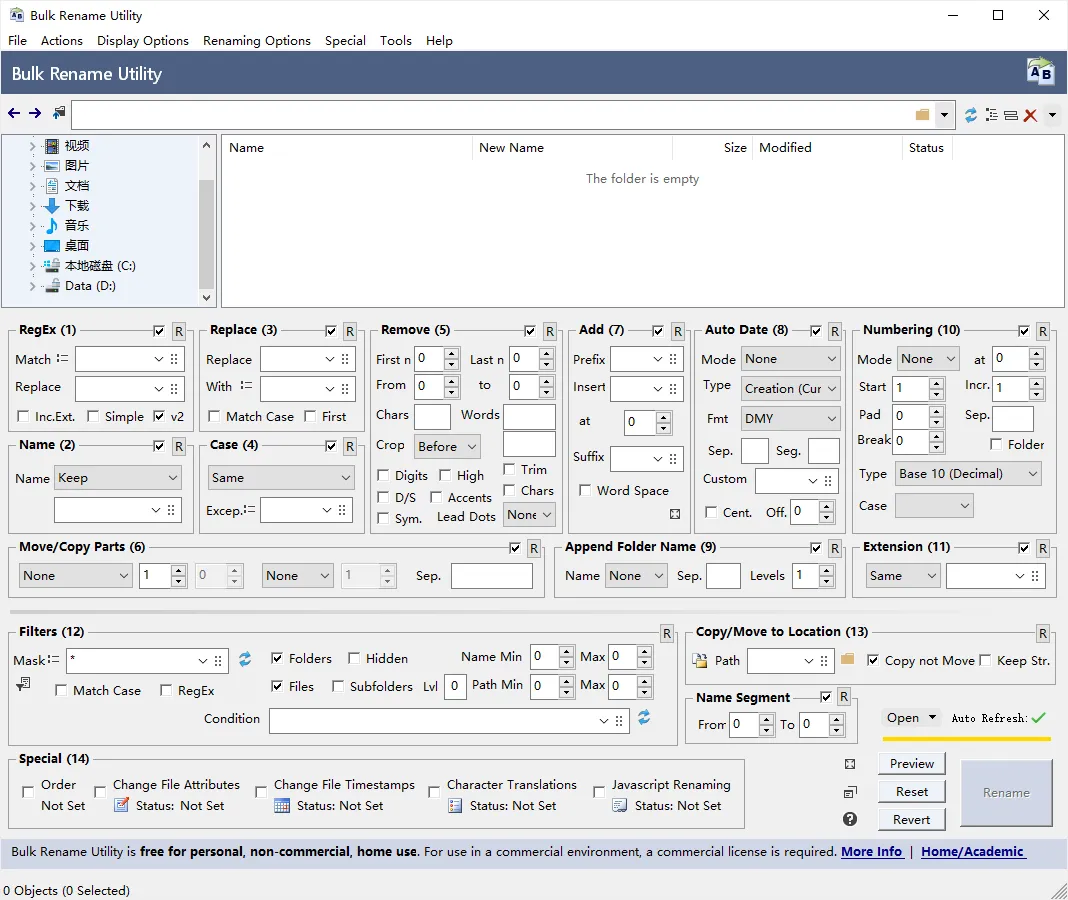Click the folder path input field
The width and height of the screenshot is (1068, 900).
pyautogui.click(x=490, y=114)
